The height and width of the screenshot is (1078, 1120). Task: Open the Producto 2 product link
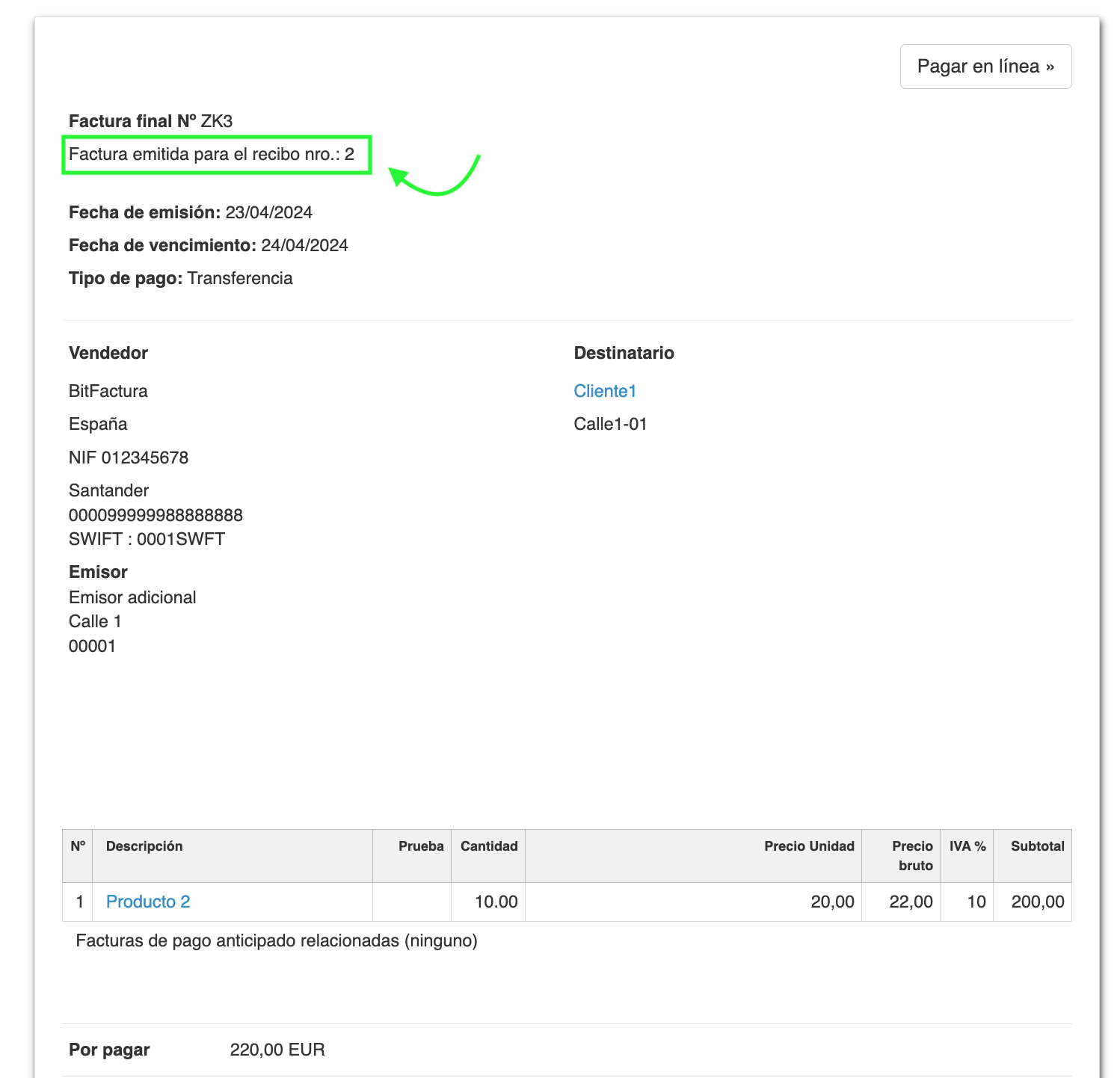148,902
